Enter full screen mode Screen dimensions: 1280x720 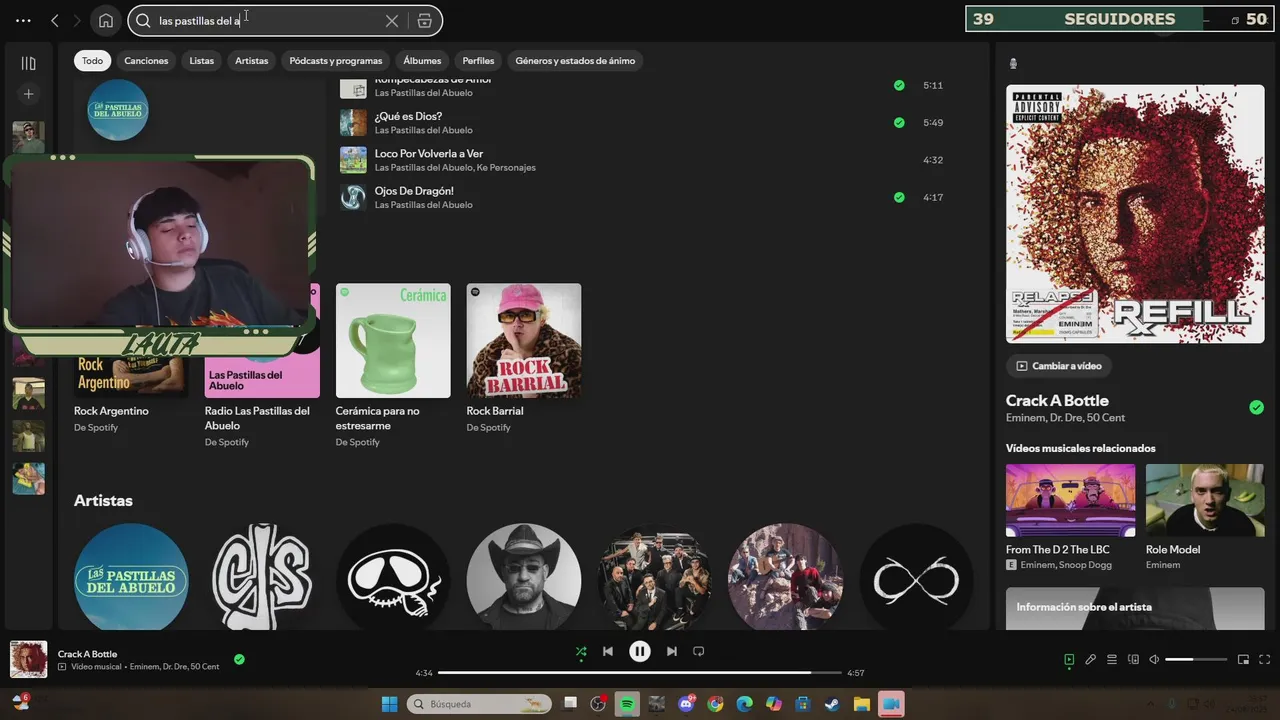[x=1264, y=660]
